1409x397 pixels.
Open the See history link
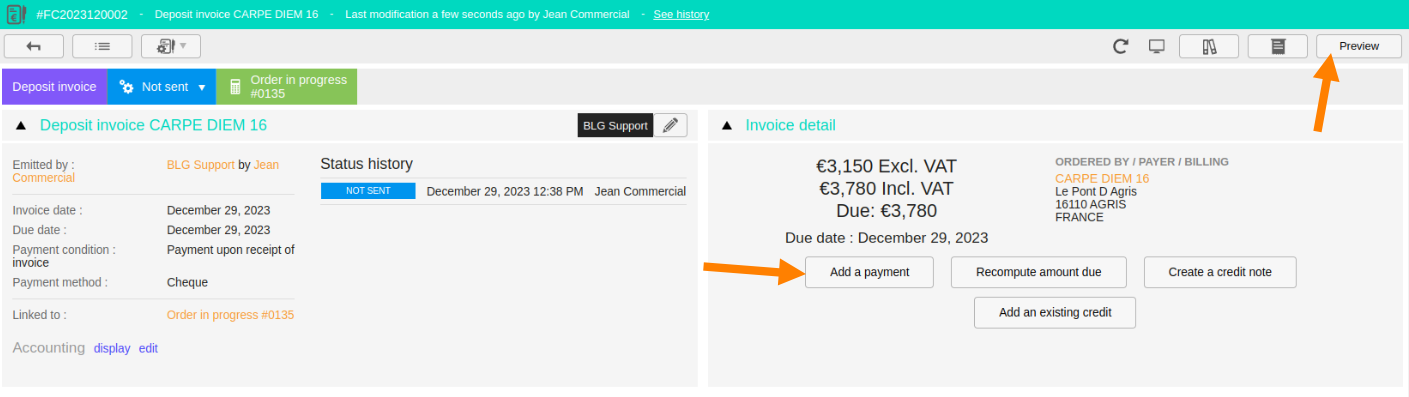pyautogui.click(x=681, y=15)
